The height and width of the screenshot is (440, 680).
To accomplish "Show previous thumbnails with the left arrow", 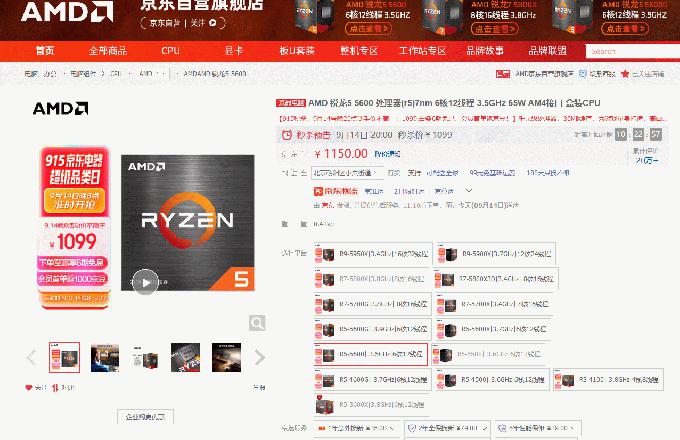I will tap(31, 358).
